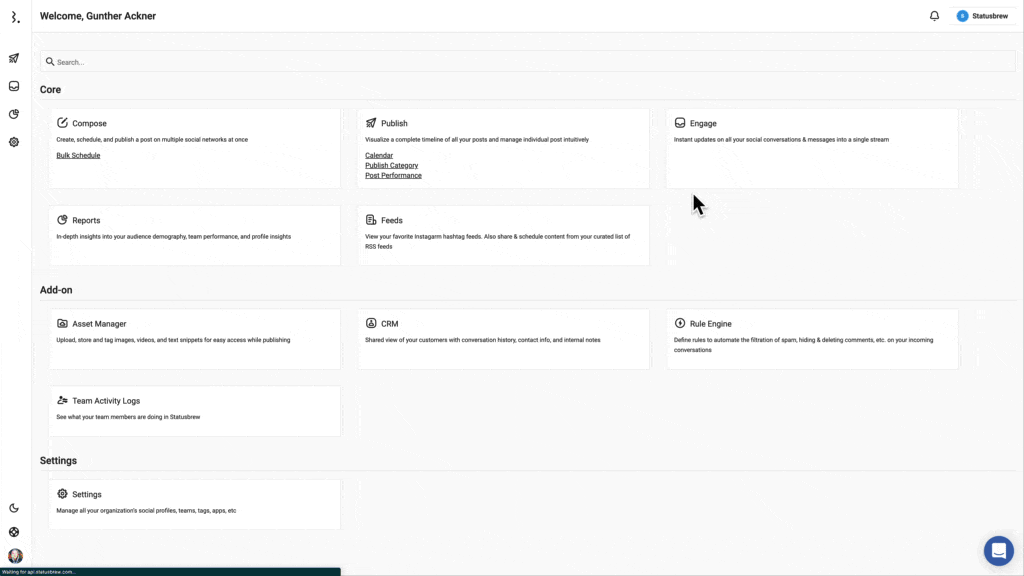Open the Statusbrew organization switcher
The height and width of the screenshot is (576, 1024).
[x=981, y=16]
